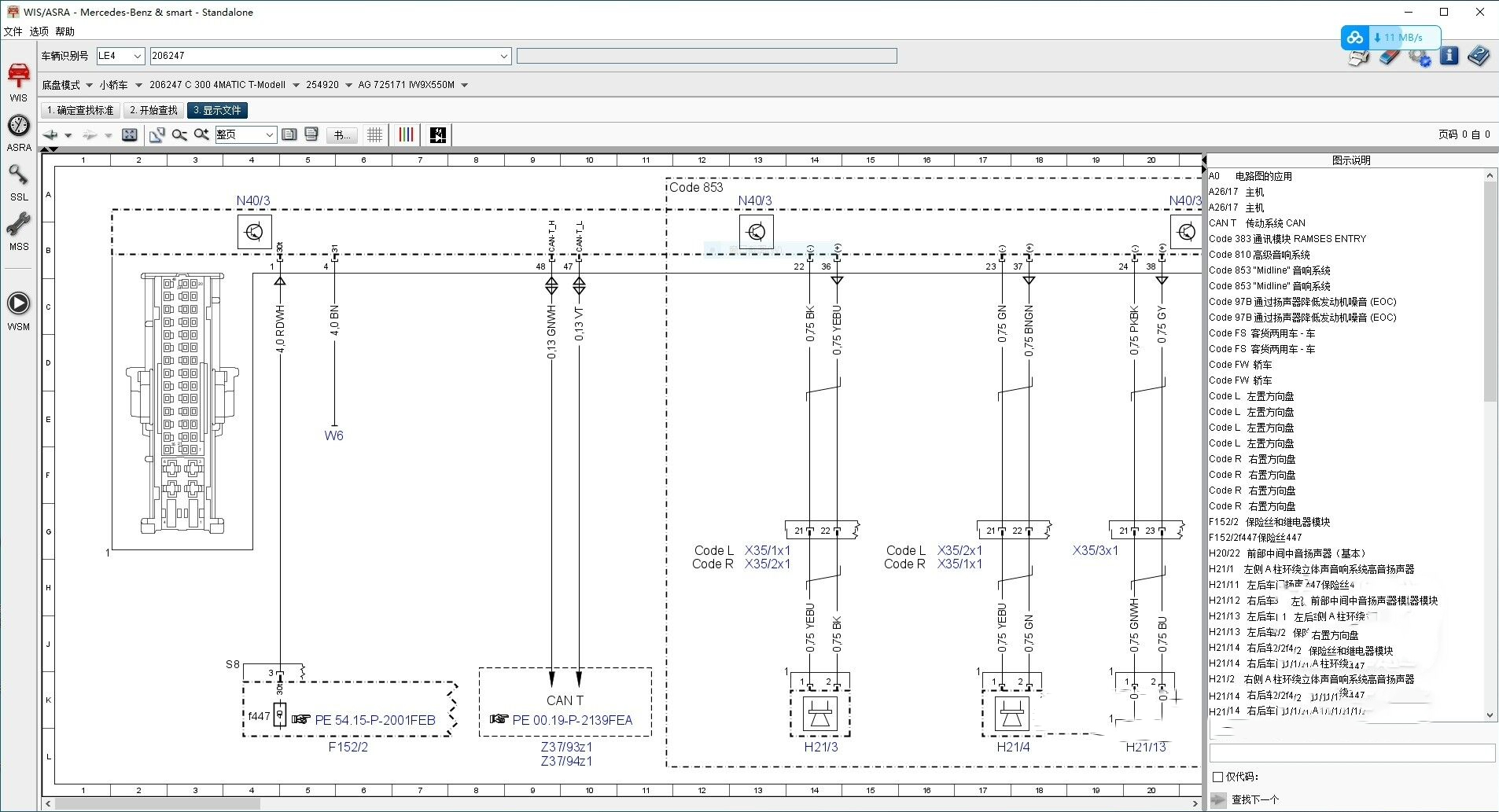The width and height of the screenshot is (1499, 812).
Task: Zoom out the wiring diagram
Action: click(179, 135)
